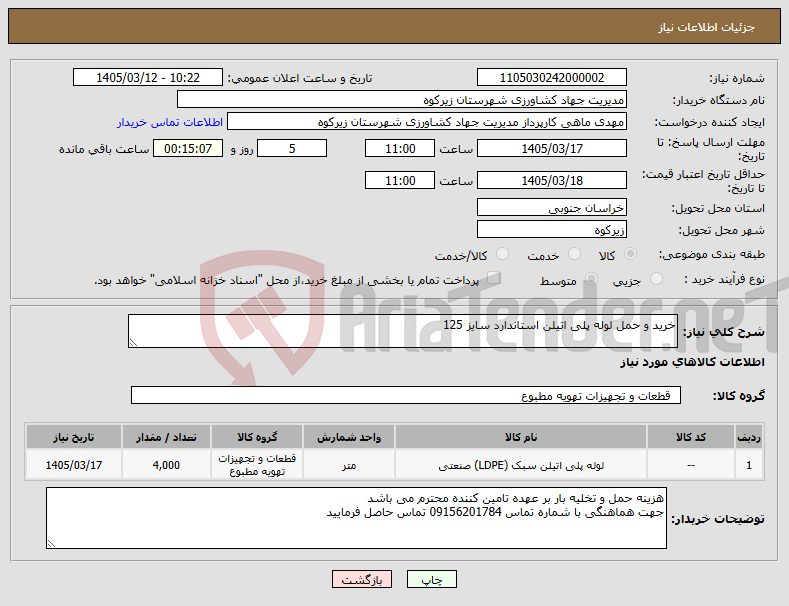Select the کالا radio button

(630, 254)
